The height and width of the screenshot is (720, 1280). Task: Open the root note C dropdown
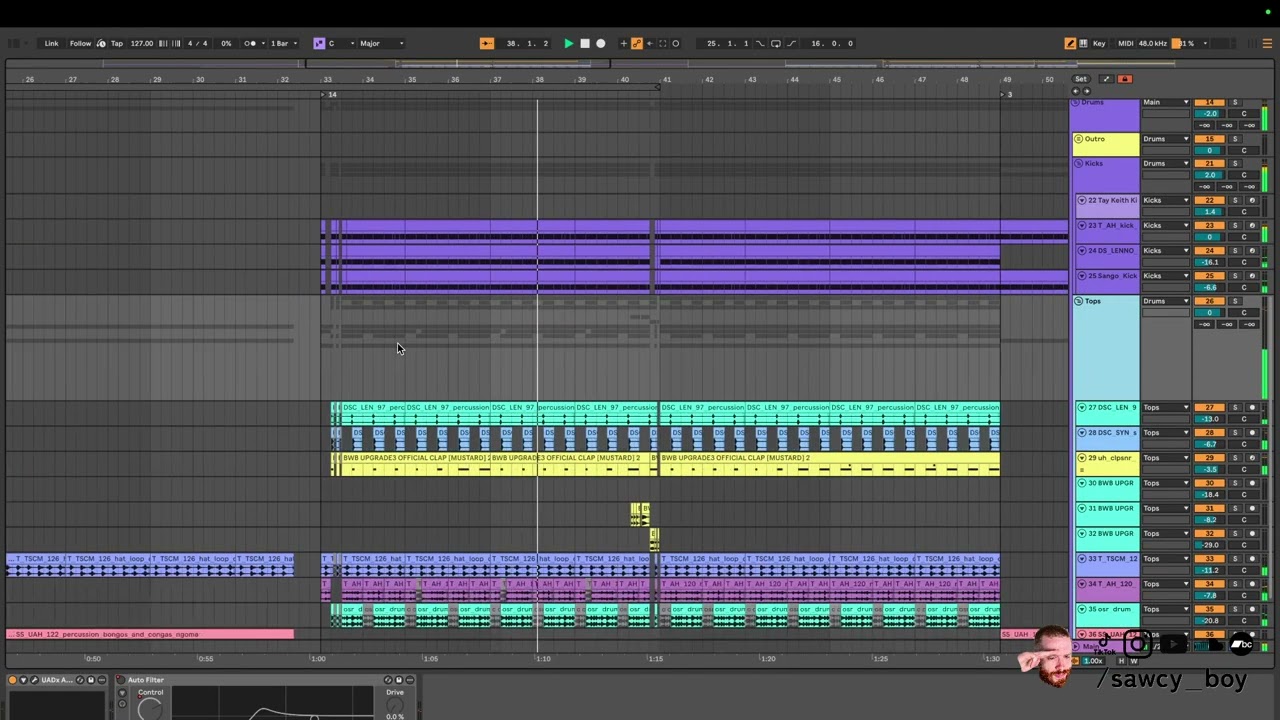[x=341, y=43]
